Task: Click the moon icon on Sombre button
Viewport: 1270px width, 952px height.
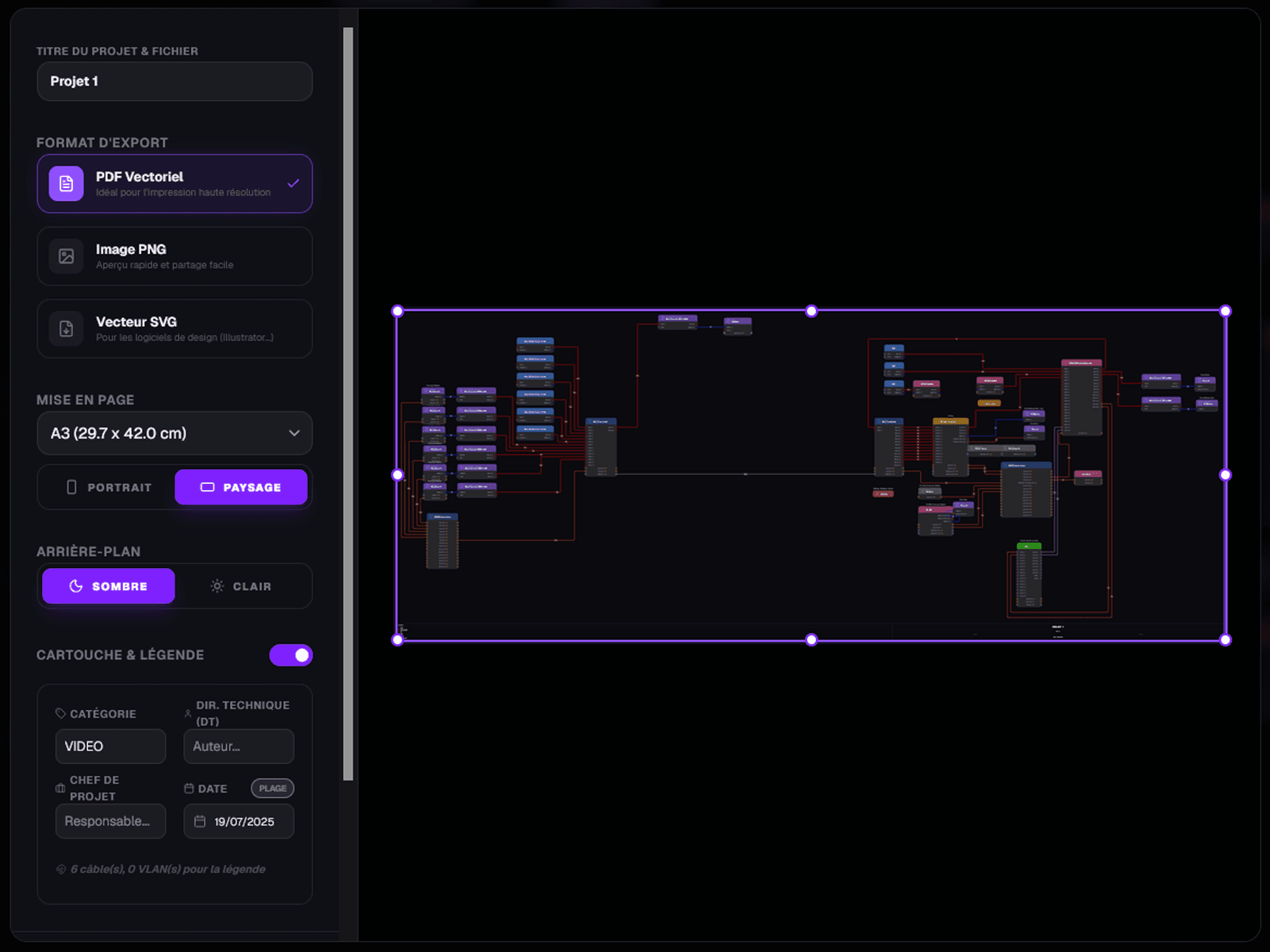Action: 76,586
